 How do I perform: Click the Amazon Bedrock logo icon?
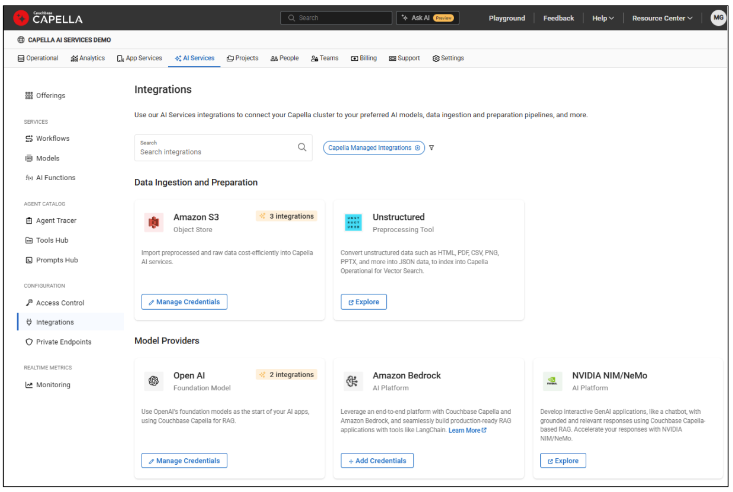tap(352, 381)
